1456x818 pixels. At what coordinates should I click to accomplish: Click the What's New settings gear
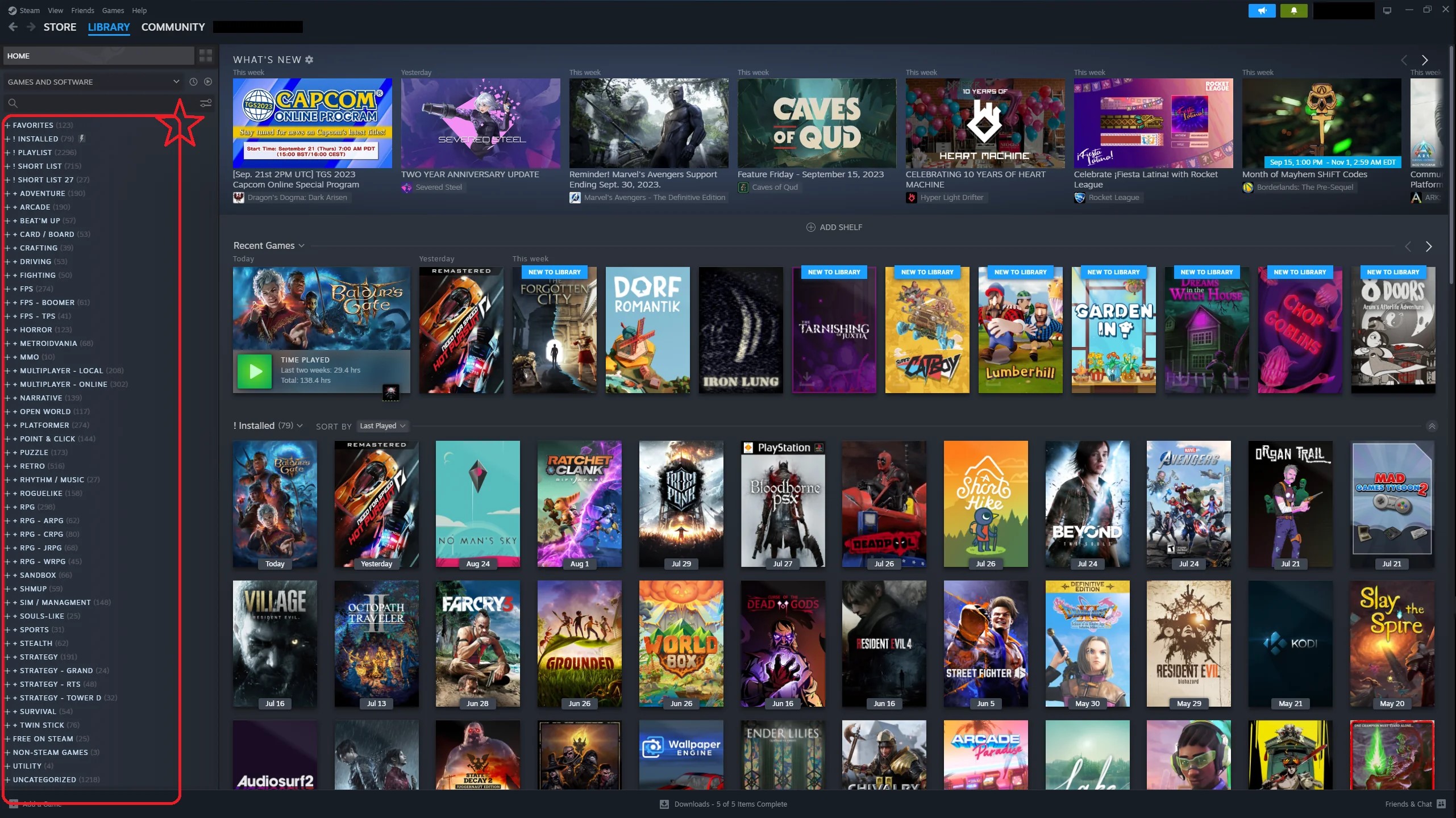(309, 60)
